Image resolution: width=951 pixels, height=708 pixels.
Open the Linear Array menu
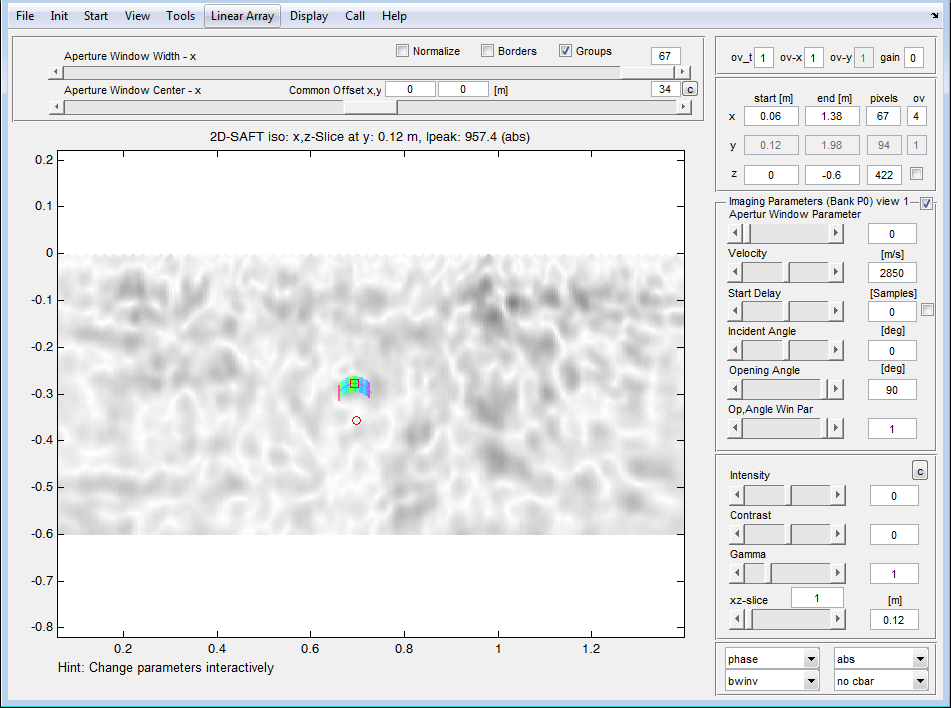tap(243, 16)
